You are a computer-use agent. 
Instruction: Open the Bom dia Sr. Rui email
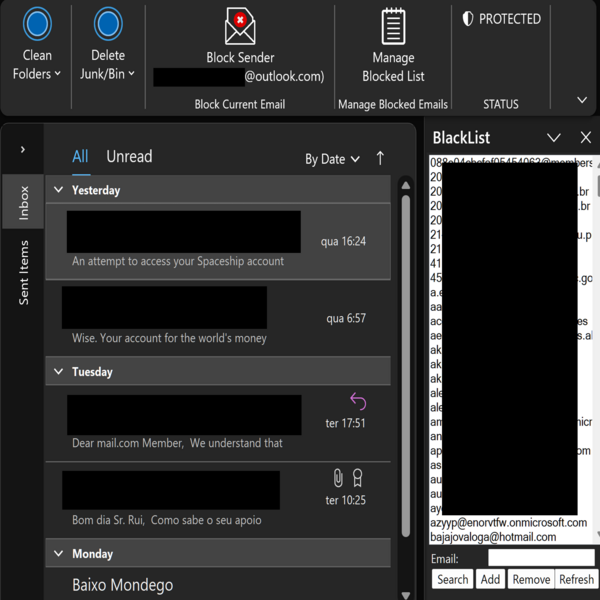click(218, 500)
